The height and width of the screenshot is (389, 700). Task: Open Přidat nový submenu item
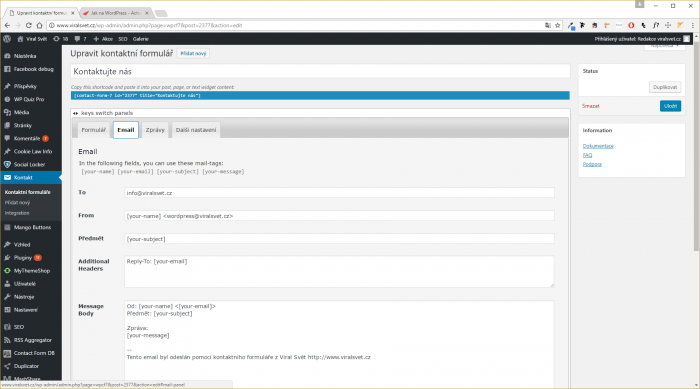coord(17,203)
